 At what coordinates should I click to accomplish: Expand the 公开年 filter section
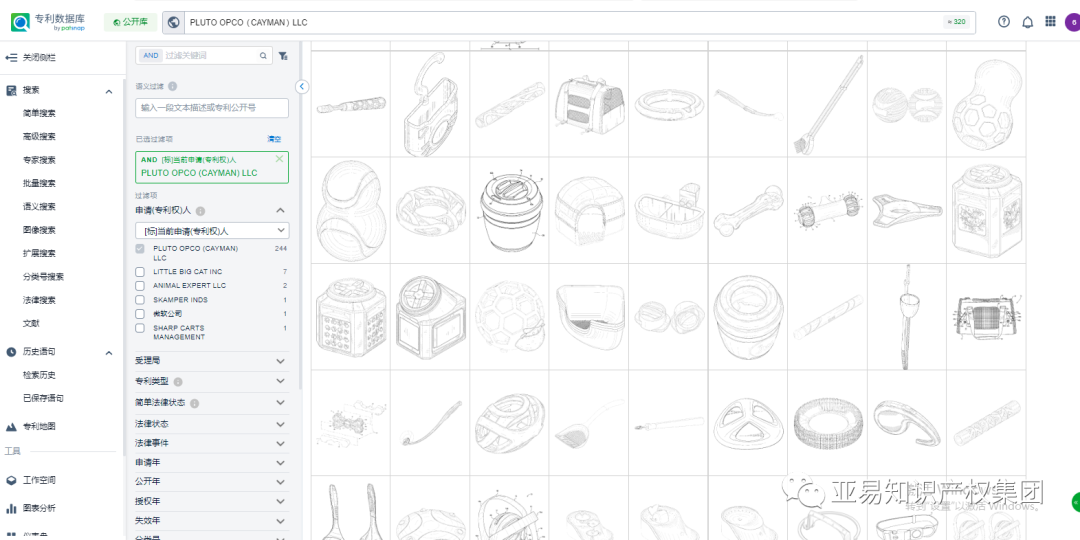click(280, 482)
